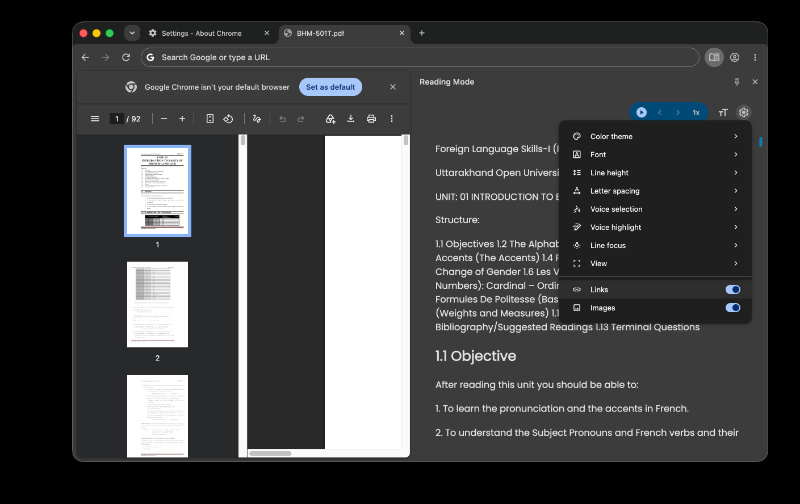Turn off the Links toggle
Image resolution: width=800 pixels, height=504 pixels.
(x=733, y=289)
